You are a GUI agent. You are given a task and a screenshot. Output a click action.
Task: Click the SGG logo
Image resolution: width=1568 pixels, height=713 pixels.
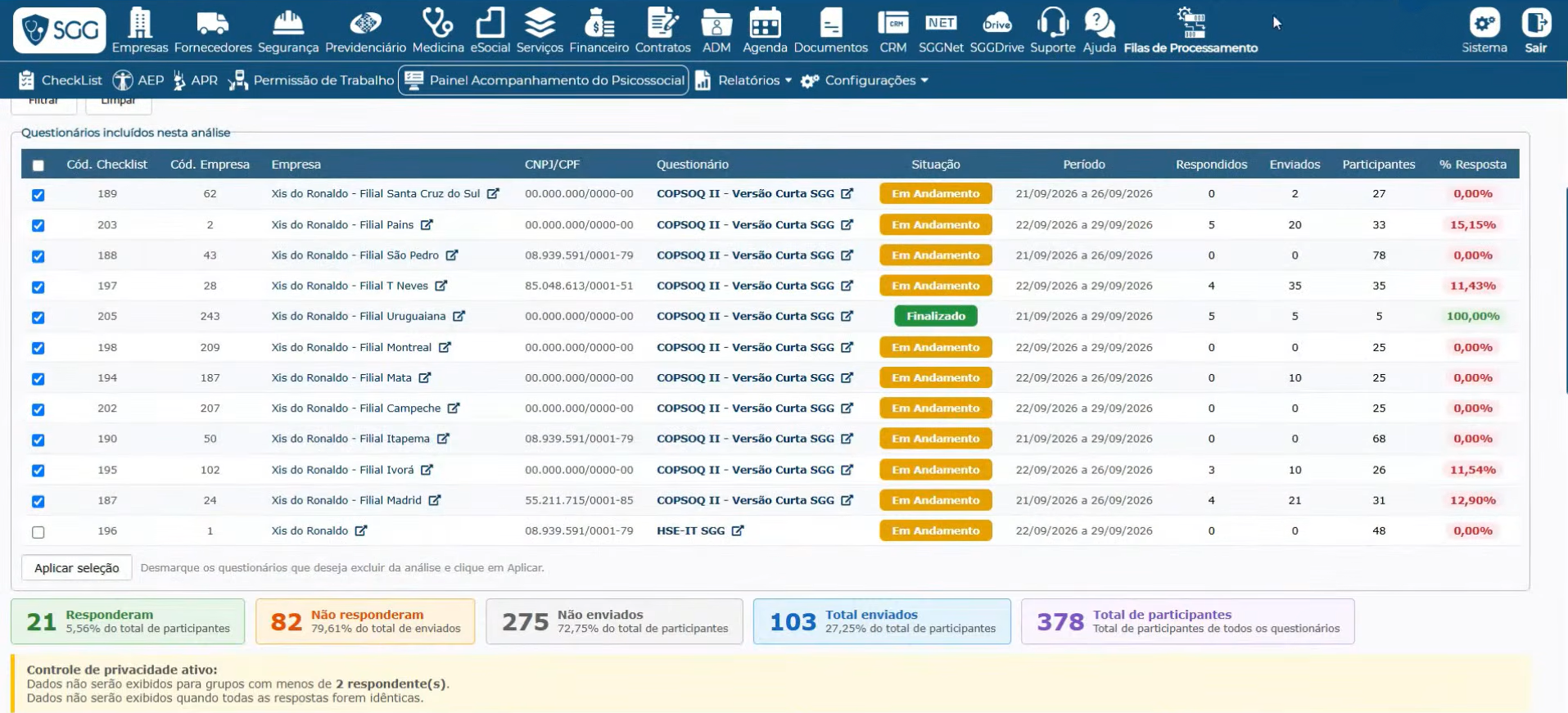pyautogui.click(x=60, y=30)
